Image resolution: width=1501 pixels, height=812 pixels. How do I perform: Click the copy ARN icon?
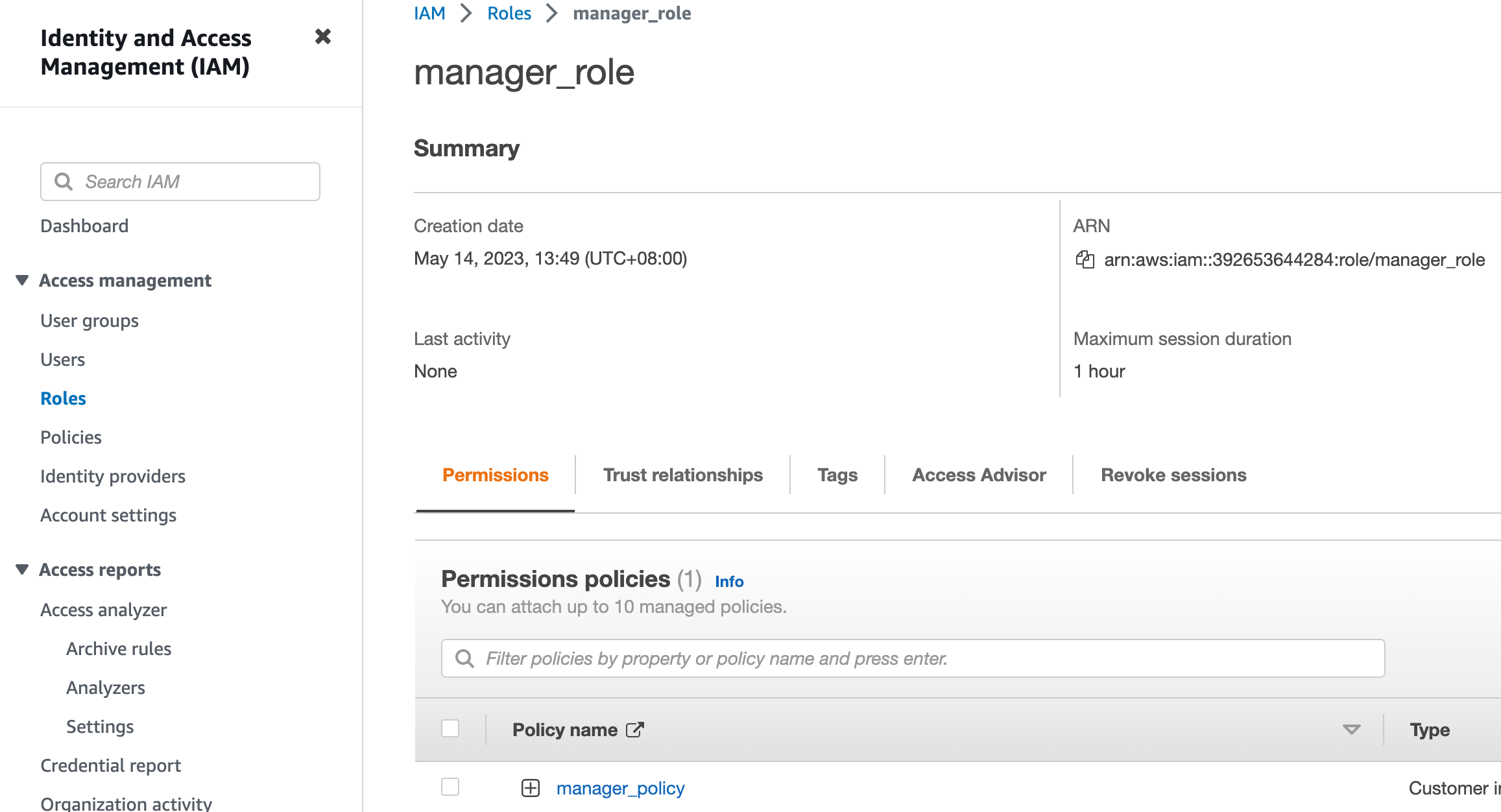(x=1085, y=259)
